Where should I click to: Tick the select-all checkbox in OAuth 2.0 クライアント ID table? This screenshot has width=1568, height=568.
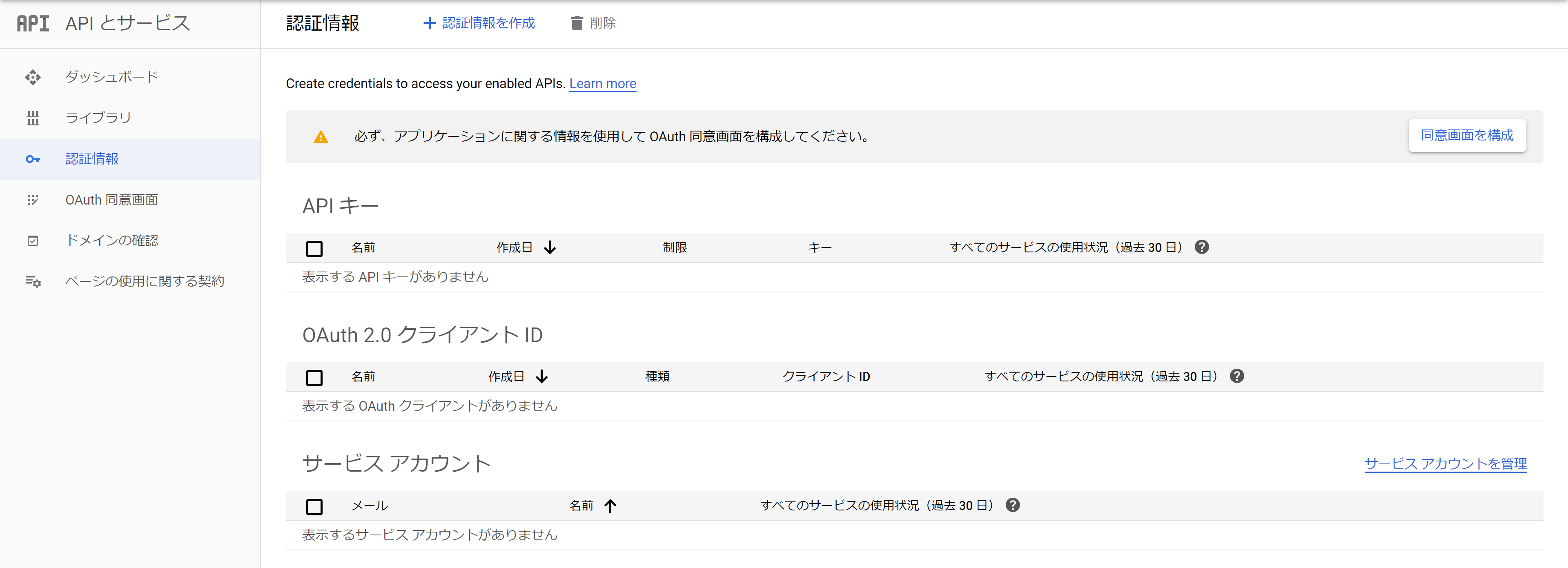[314, 377]
